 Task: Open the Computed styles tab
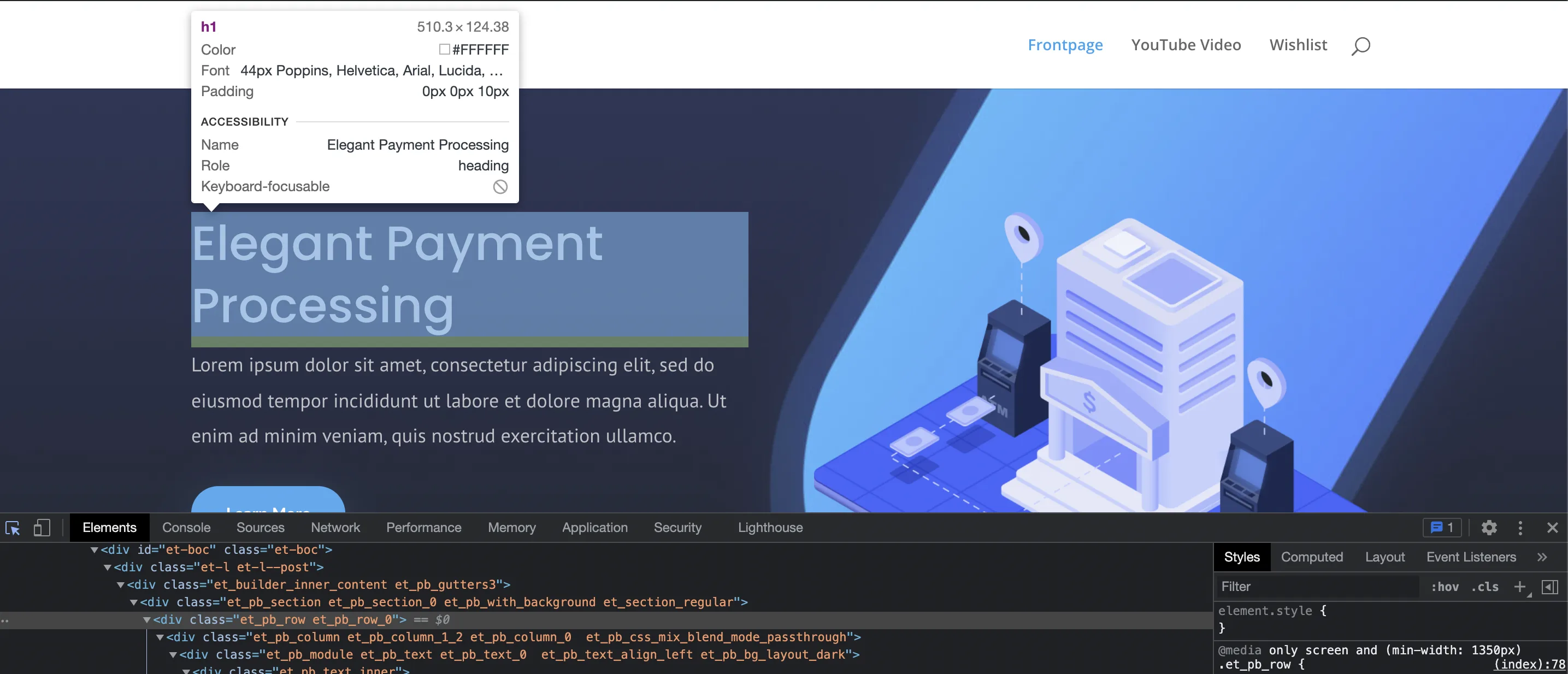point(1312,557)
